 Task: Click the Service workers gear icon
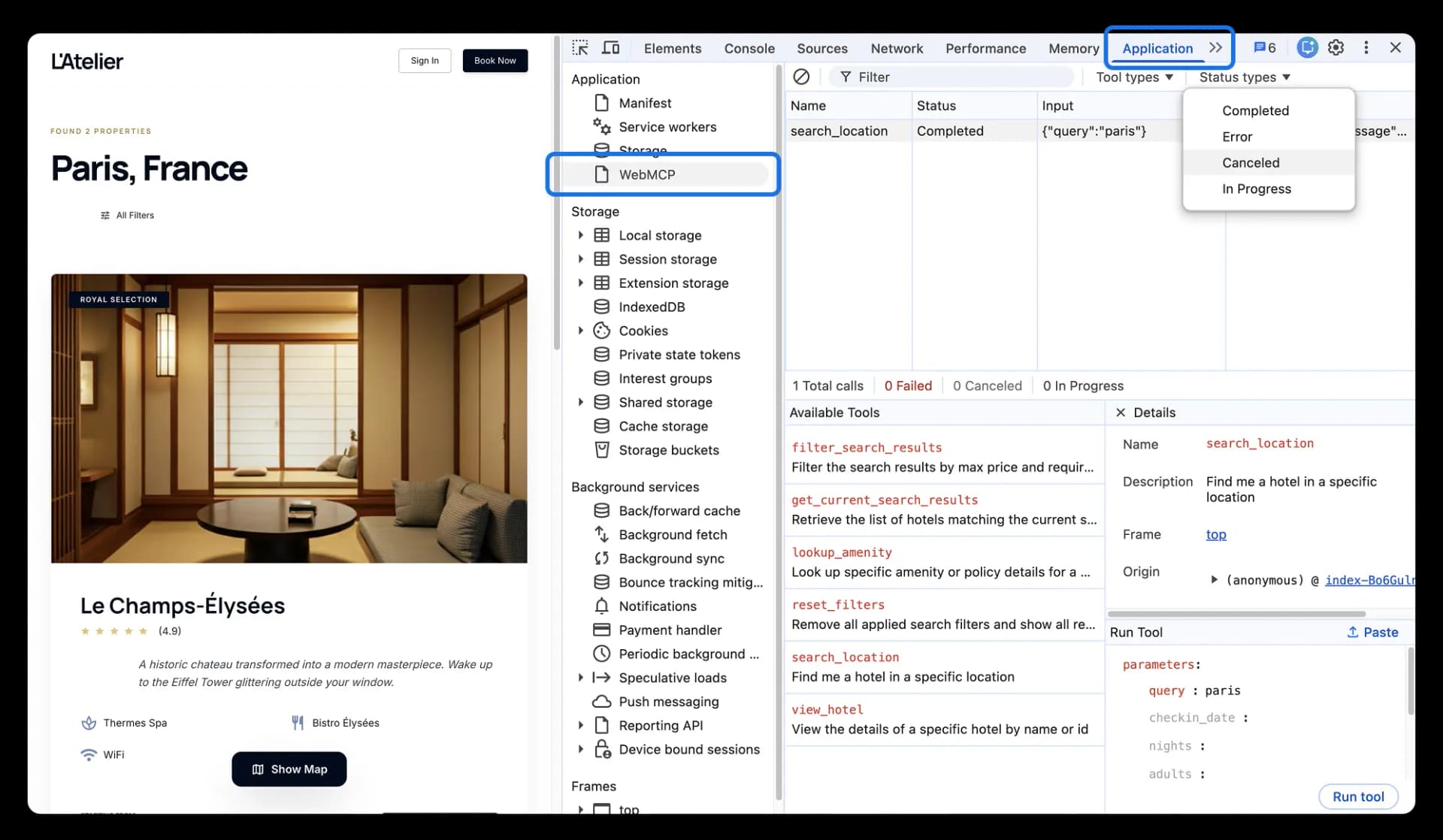[601, 126]
